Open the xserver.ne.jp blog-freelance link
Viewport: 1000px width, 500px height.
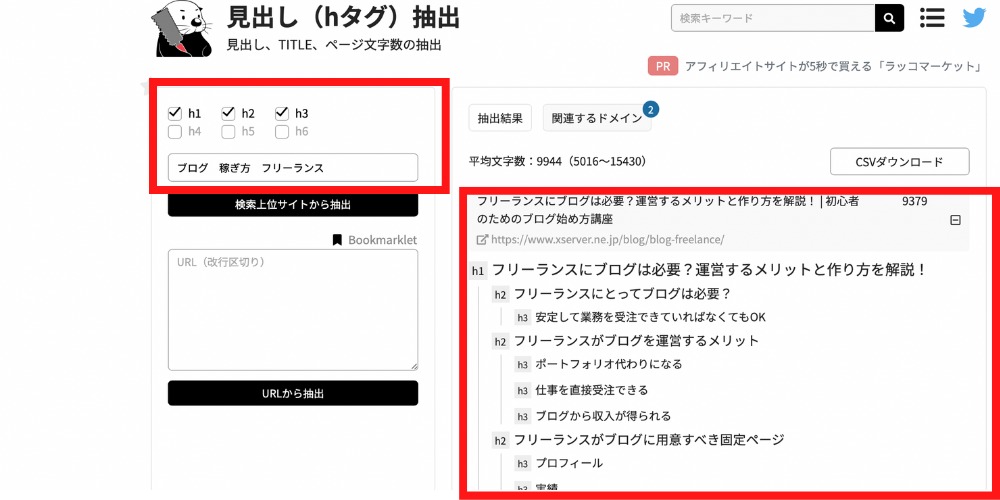[x=607, y=240]
